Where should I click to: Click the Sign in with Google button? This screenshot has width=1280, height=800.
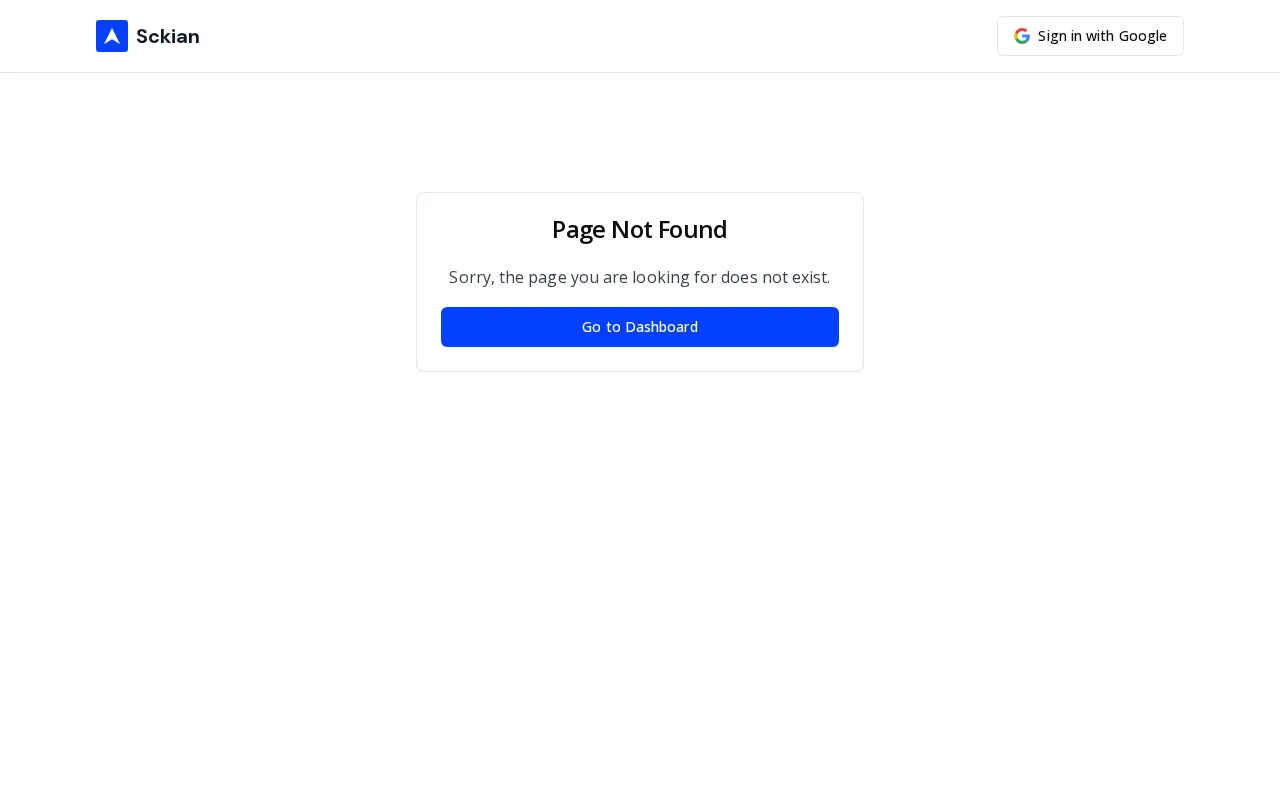point(1090,36)
